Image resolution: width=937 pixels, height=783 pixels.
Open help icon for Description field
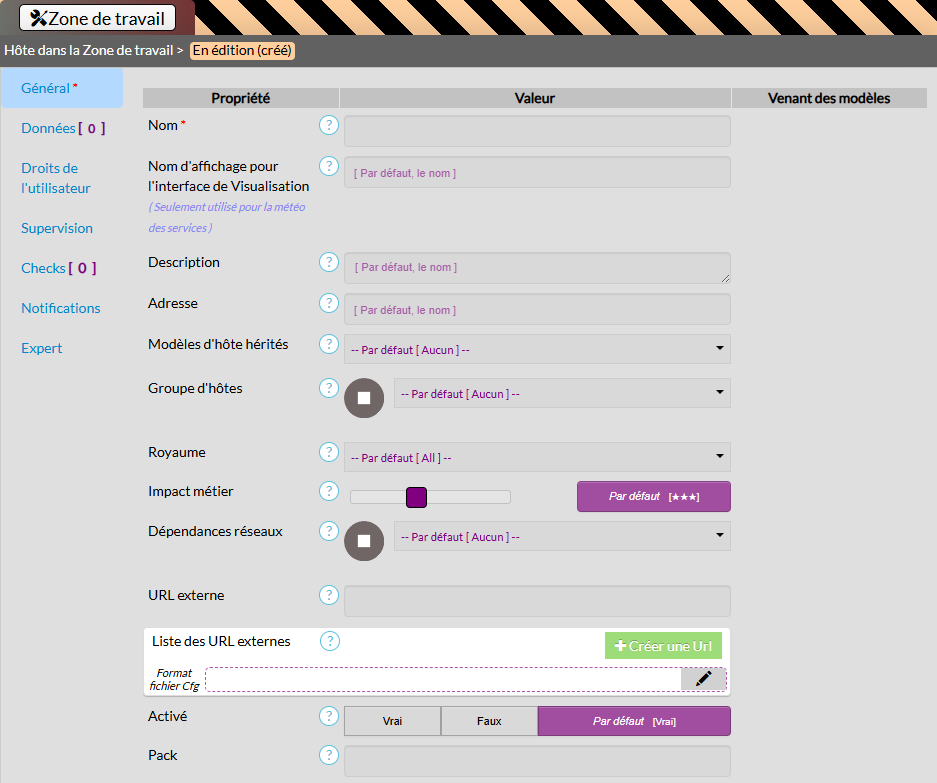(x=328, y=262)
